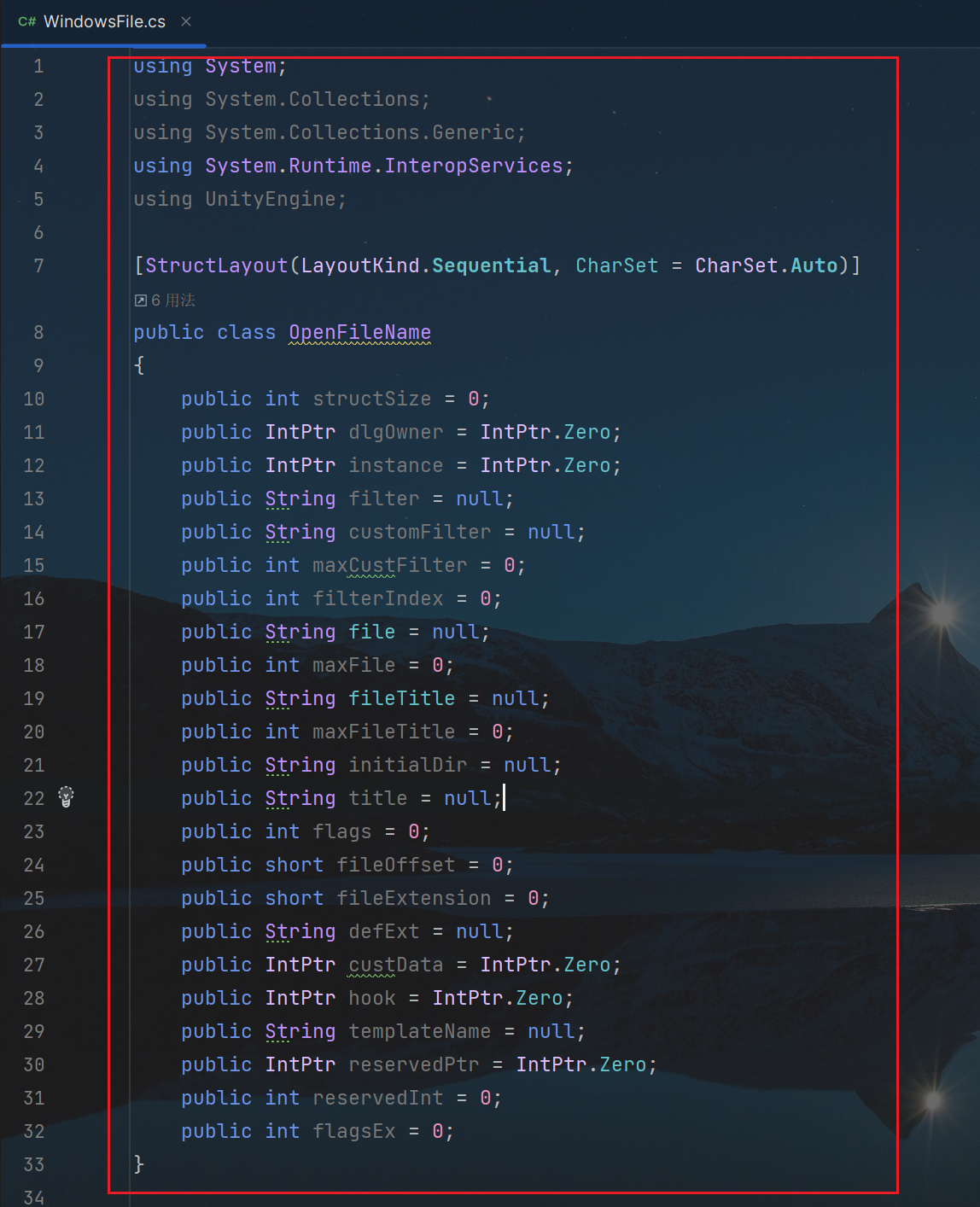Click the custData field name

click(396, 965)
